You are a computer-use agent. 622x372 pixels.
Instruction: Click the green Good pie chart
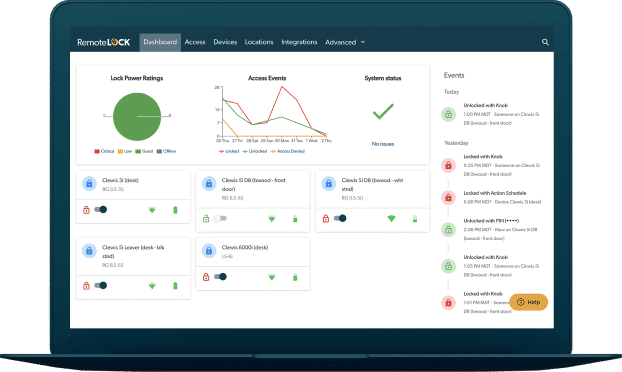137,117
